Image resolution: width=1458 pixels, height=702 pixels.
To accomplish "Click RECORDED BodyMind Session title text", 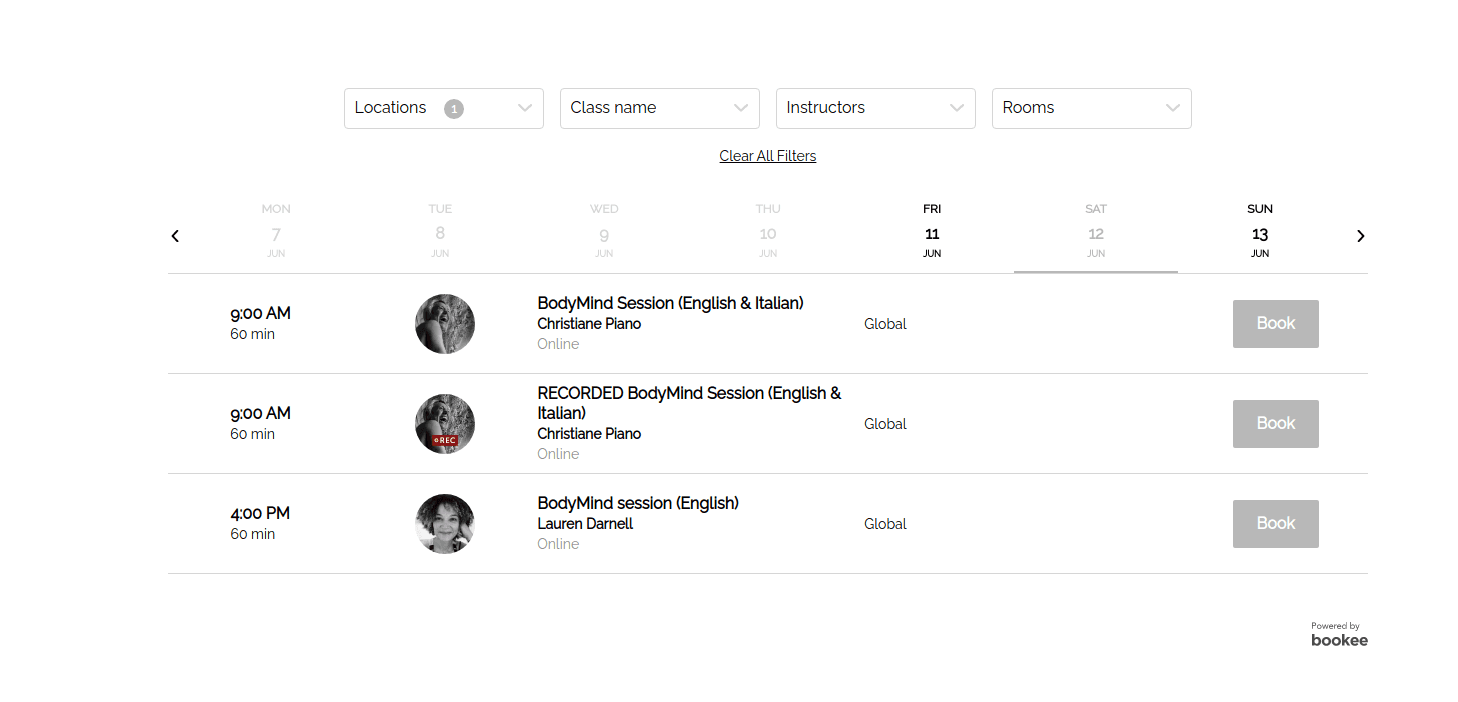I will pos(689,403).
